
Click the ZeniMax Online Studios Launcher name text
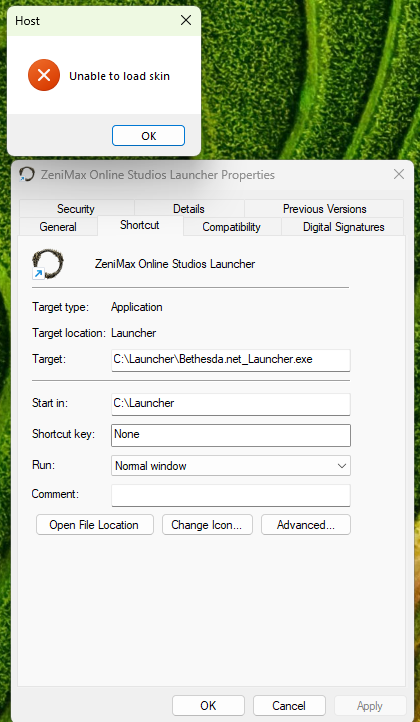175,264
